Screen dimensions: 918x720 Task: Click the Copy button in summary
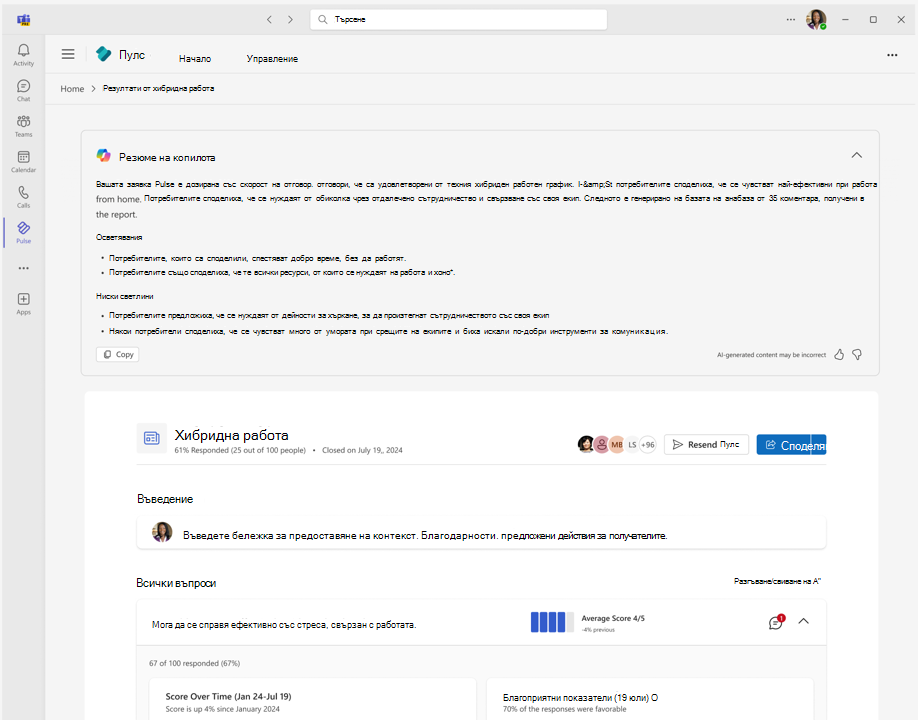click(x=117, y=354)
